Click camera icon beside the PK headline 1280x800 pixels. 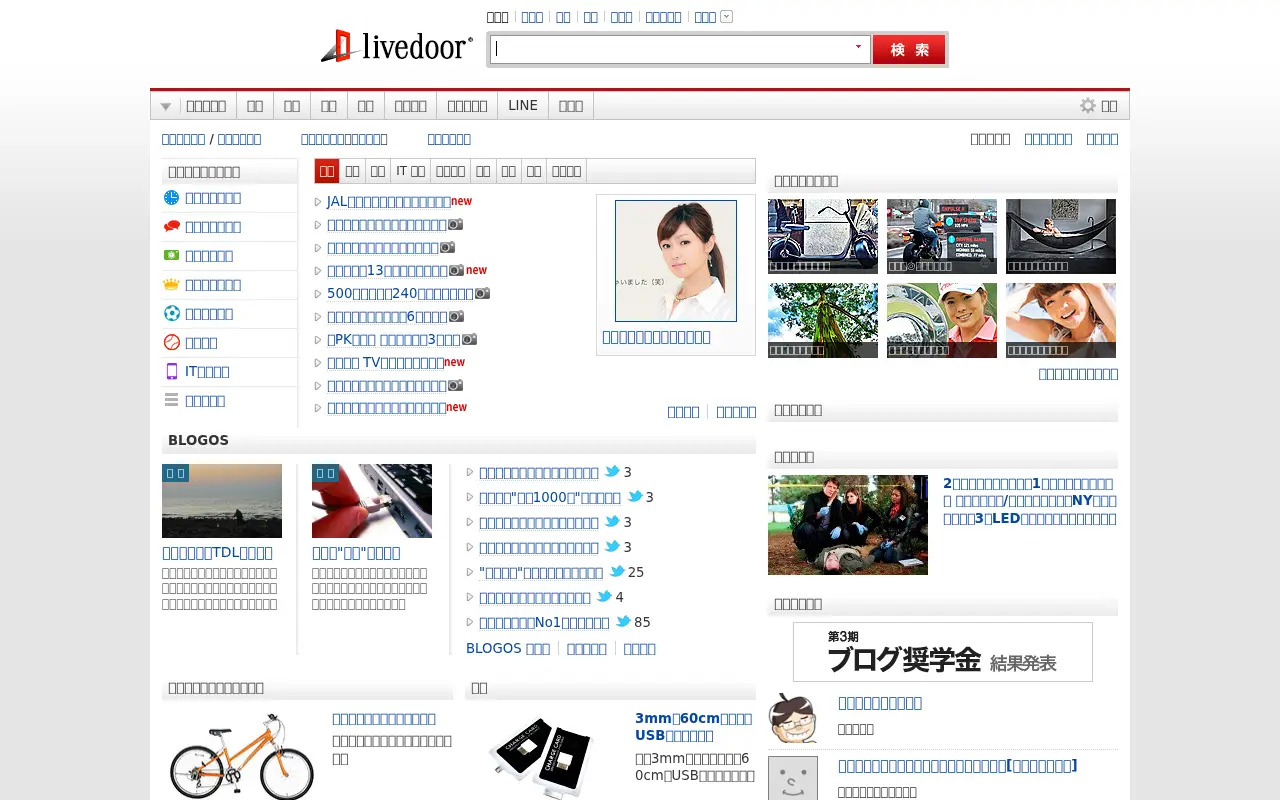click(469, 339)
